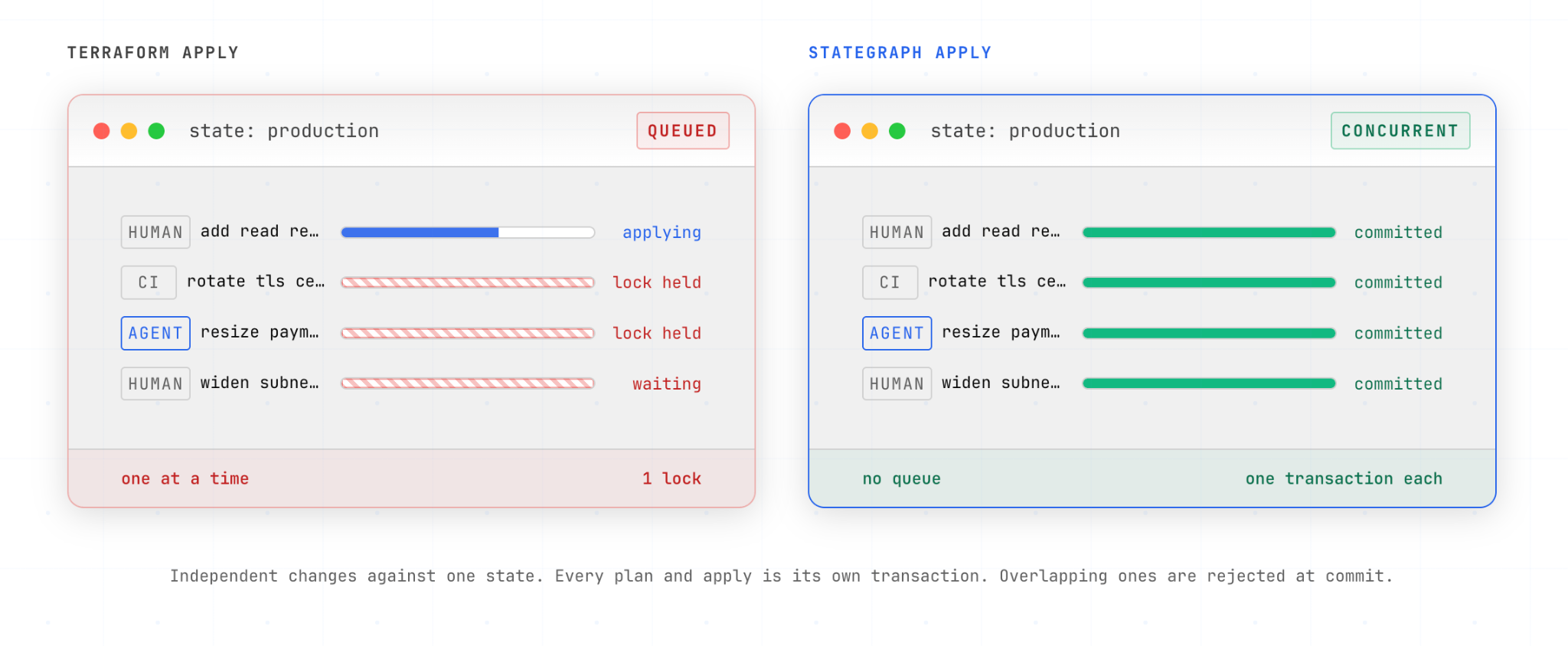This screenshot has height=646, width=1568.
Task: Click the CONCURRENT status badge
Action: 1400,131
